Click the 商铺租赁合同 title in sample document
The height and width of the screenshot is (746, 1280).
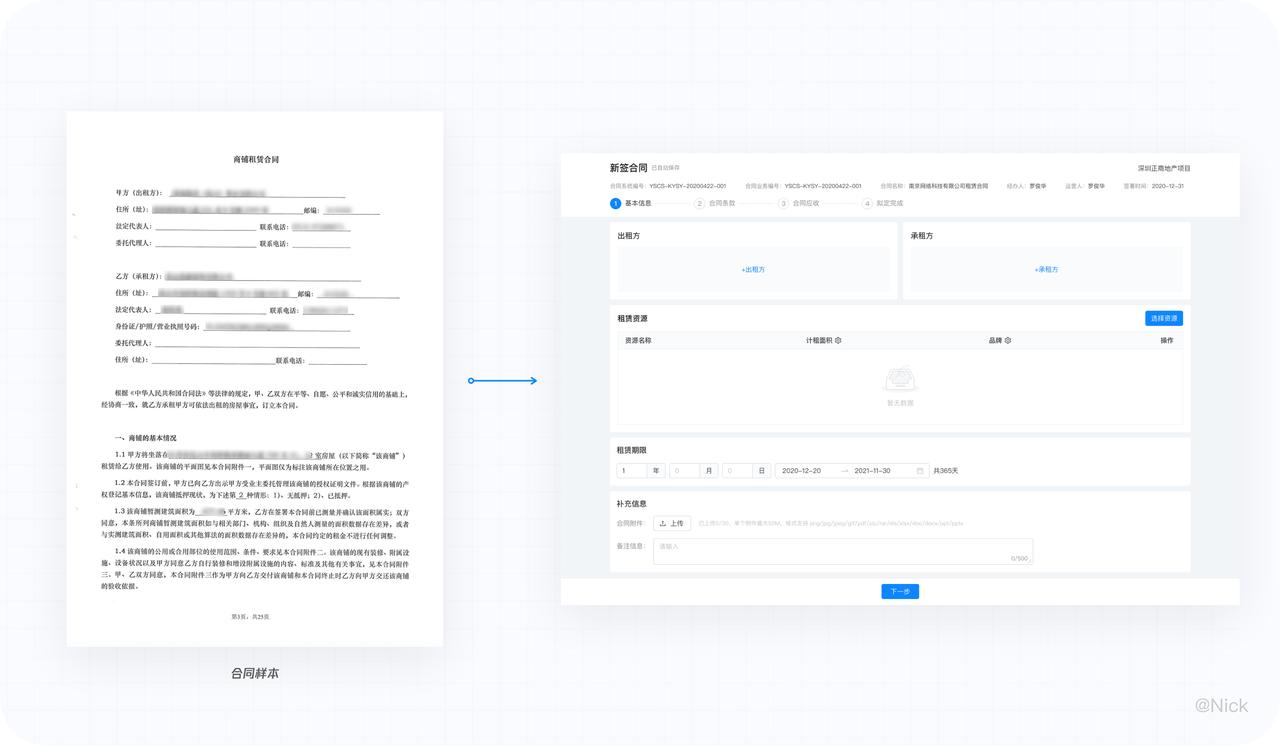pos(256,159)
